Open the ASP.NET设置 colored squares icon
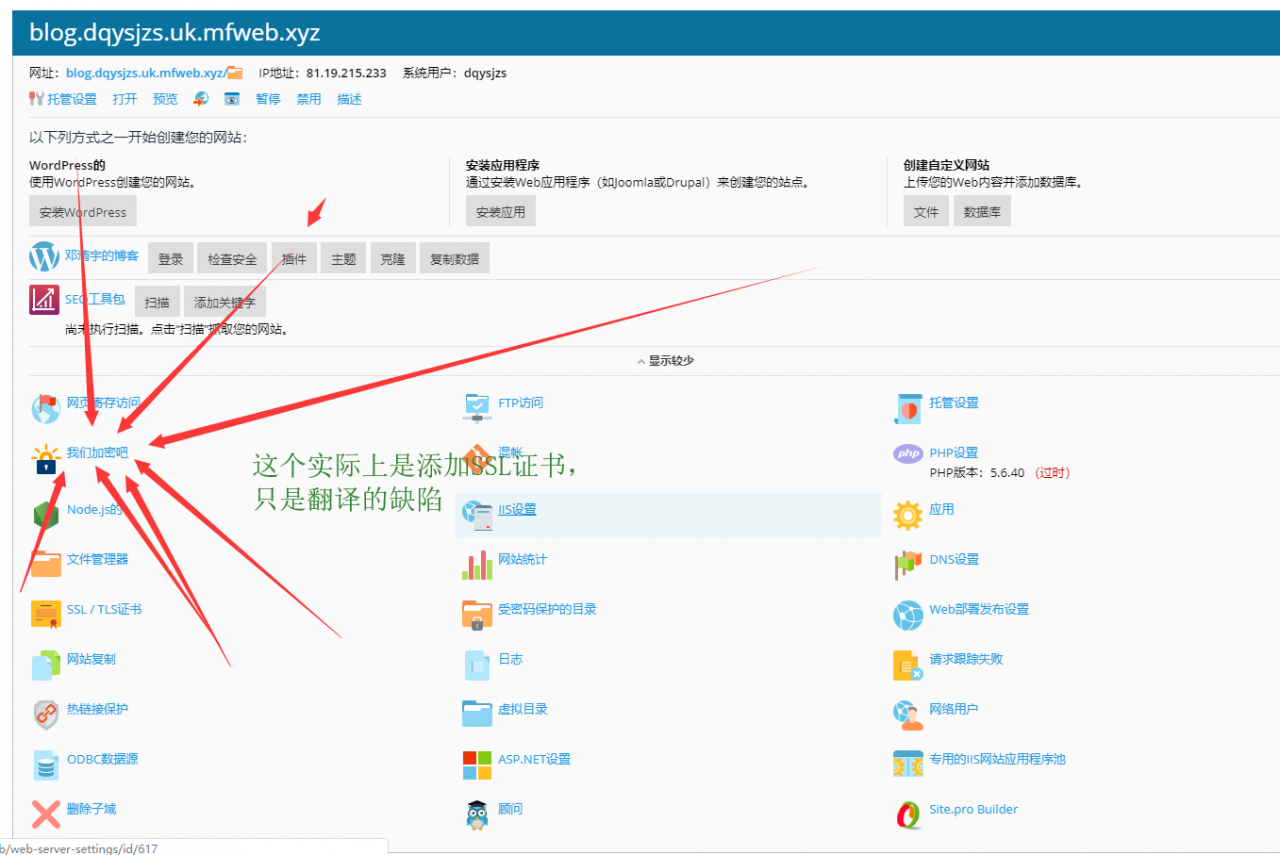 tap(477, 765)
